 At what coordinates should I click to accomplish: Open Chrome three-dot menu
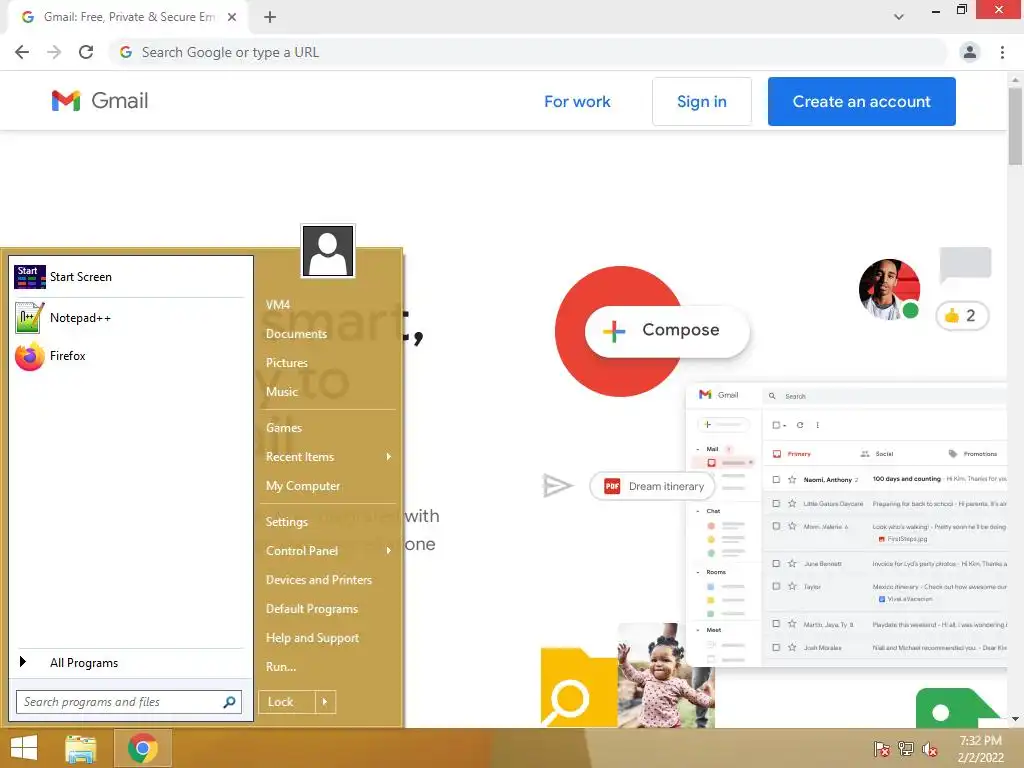pos(1002,52)
